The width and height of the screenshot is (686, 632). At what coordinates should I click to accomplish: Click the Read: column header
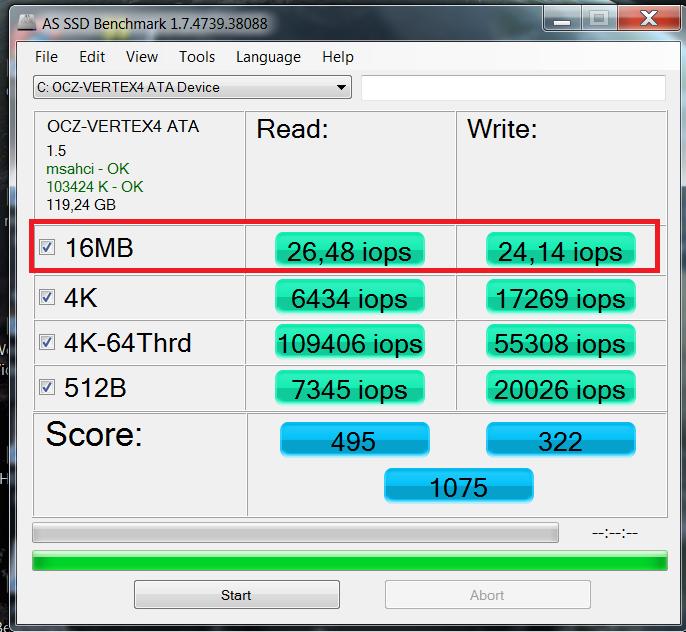click(x=292, y=129)
